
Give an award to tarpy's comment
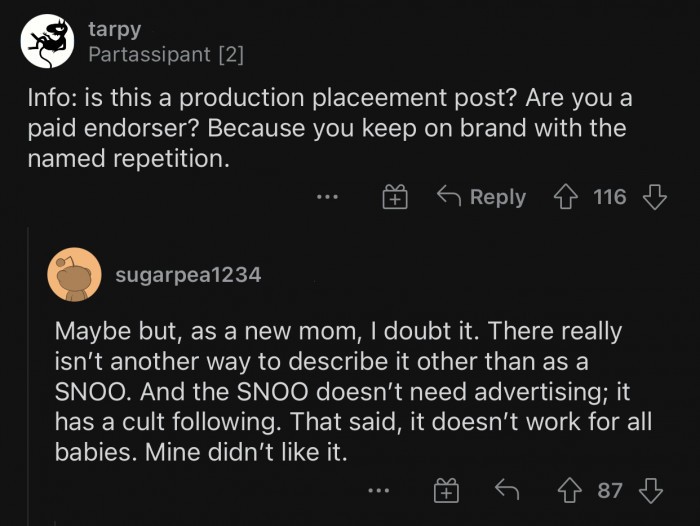(395, 196)
